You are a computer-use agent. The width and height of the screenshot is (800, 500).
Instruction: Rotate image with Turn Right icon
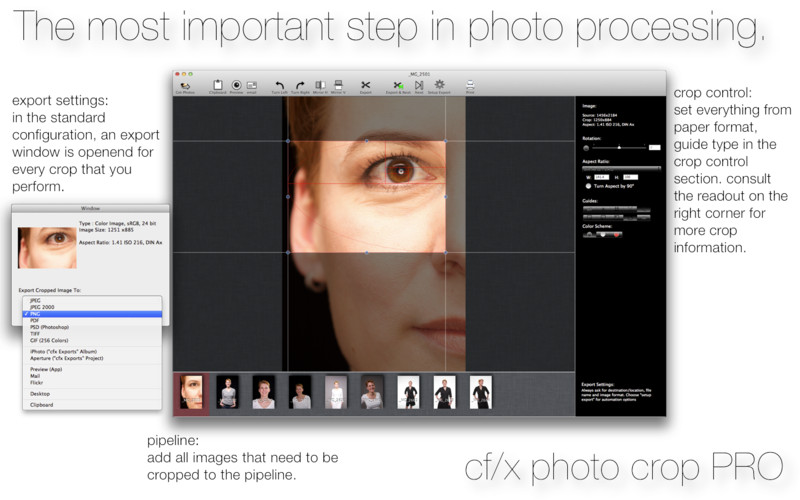point(301,86)
